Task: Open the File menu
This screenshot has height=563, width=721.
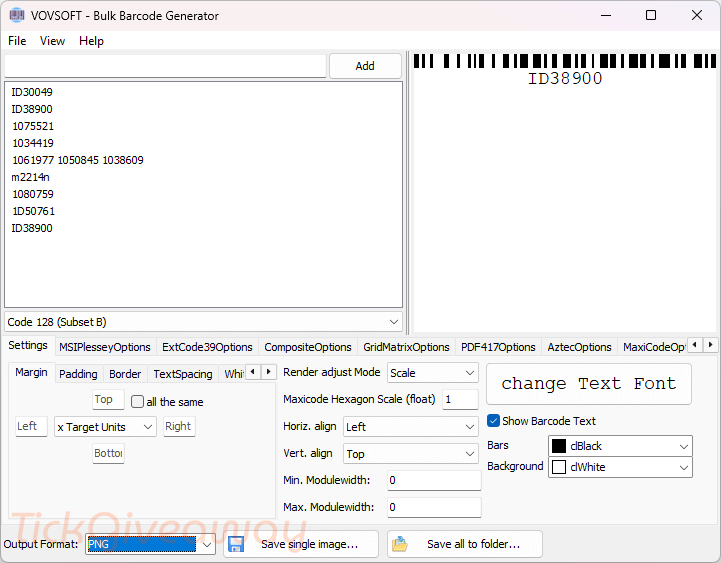Action: tap(17, 41)
